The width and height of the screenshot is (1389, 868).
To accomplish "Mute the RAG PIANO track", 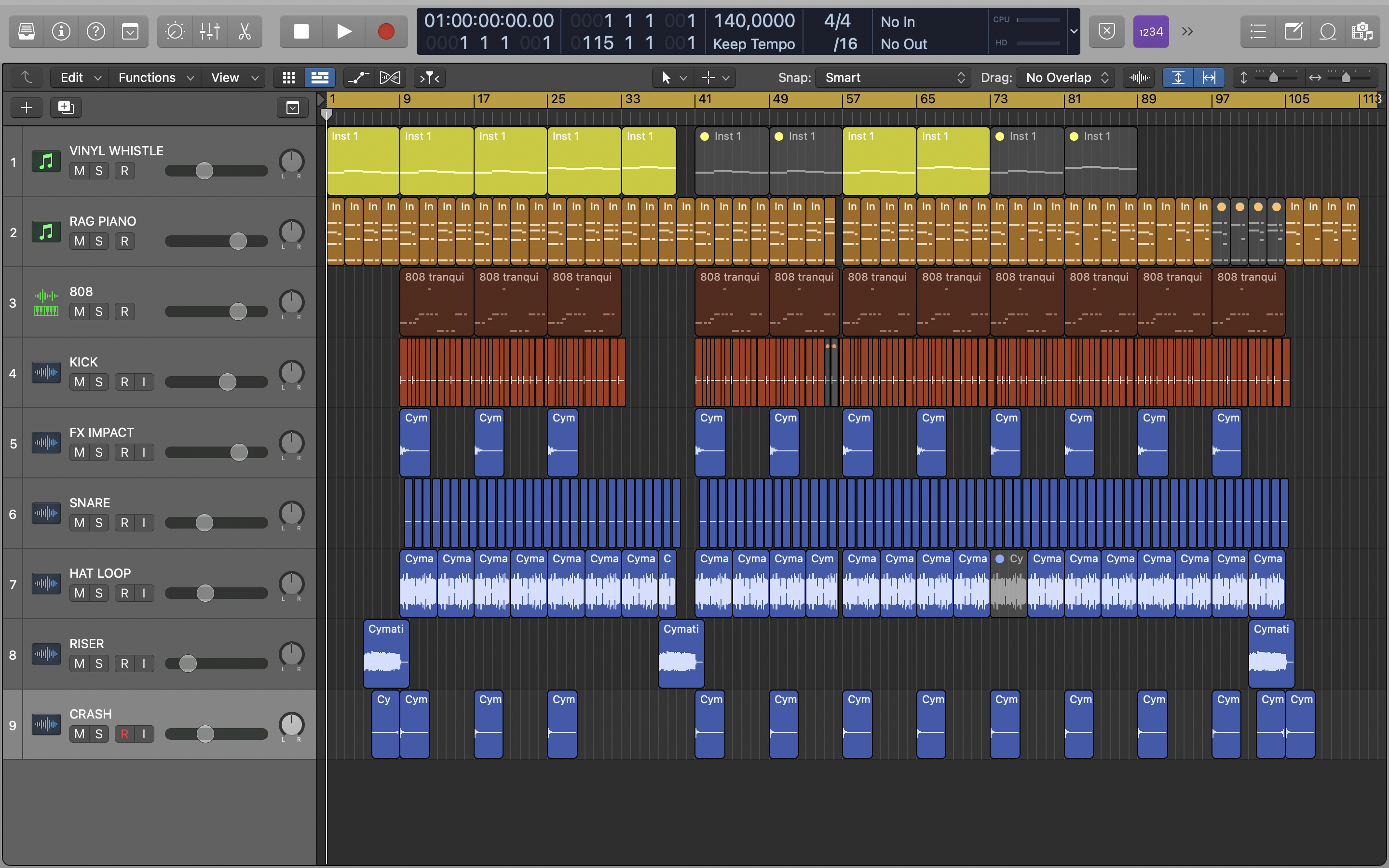I will pos(79,242).
